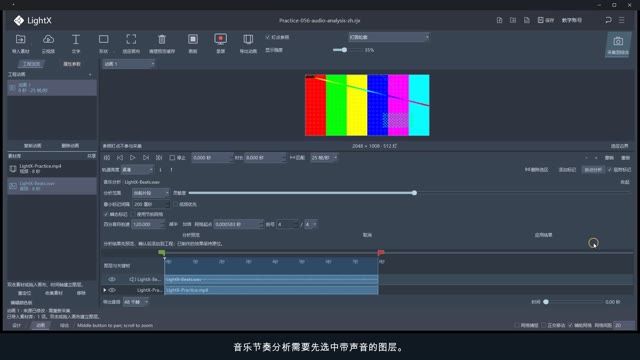Jump to the timeline start
Screen dimensions: 640x360
(107, 158)
